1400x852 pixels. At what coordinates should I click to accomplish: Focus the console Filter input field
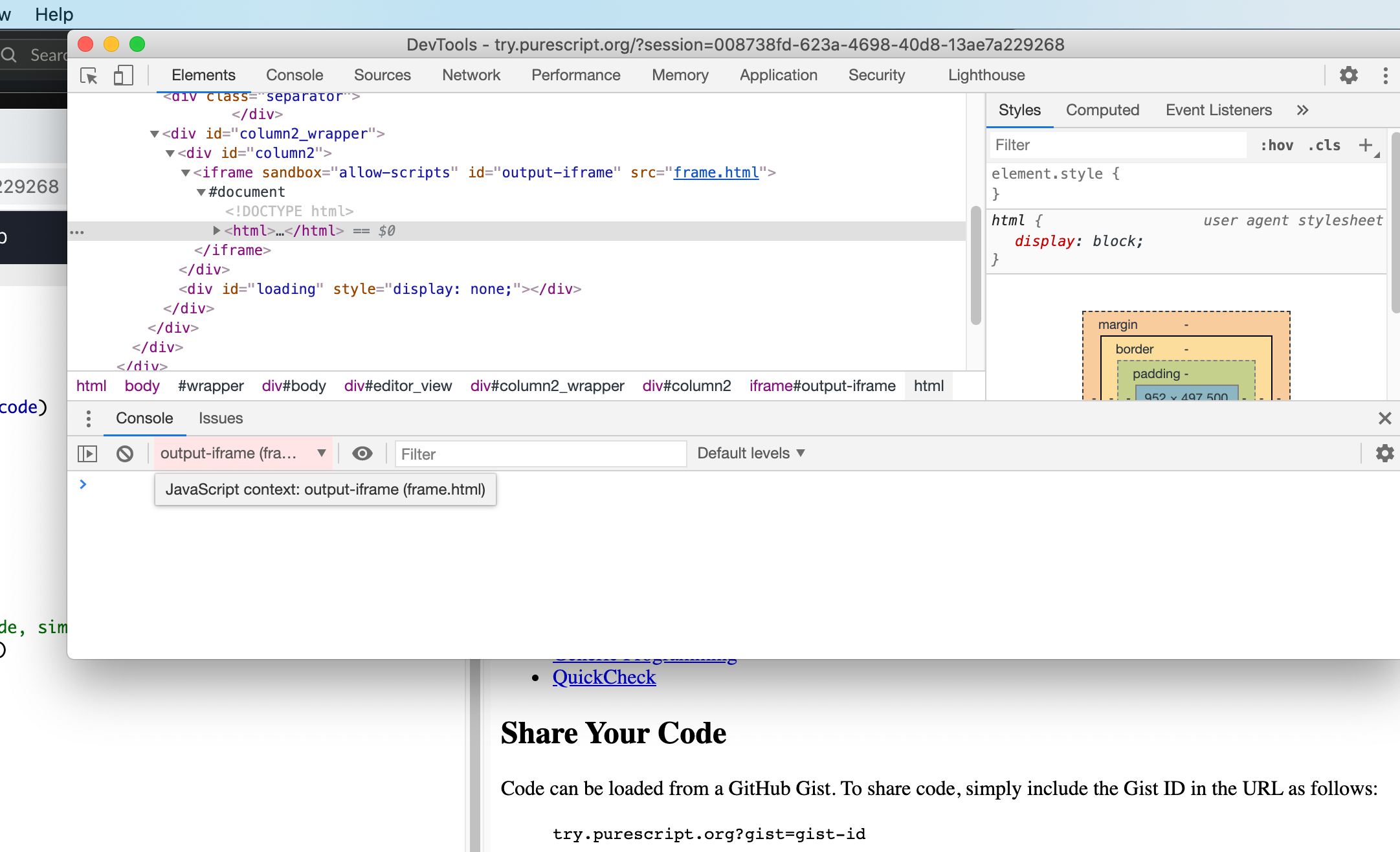point(540,454)
